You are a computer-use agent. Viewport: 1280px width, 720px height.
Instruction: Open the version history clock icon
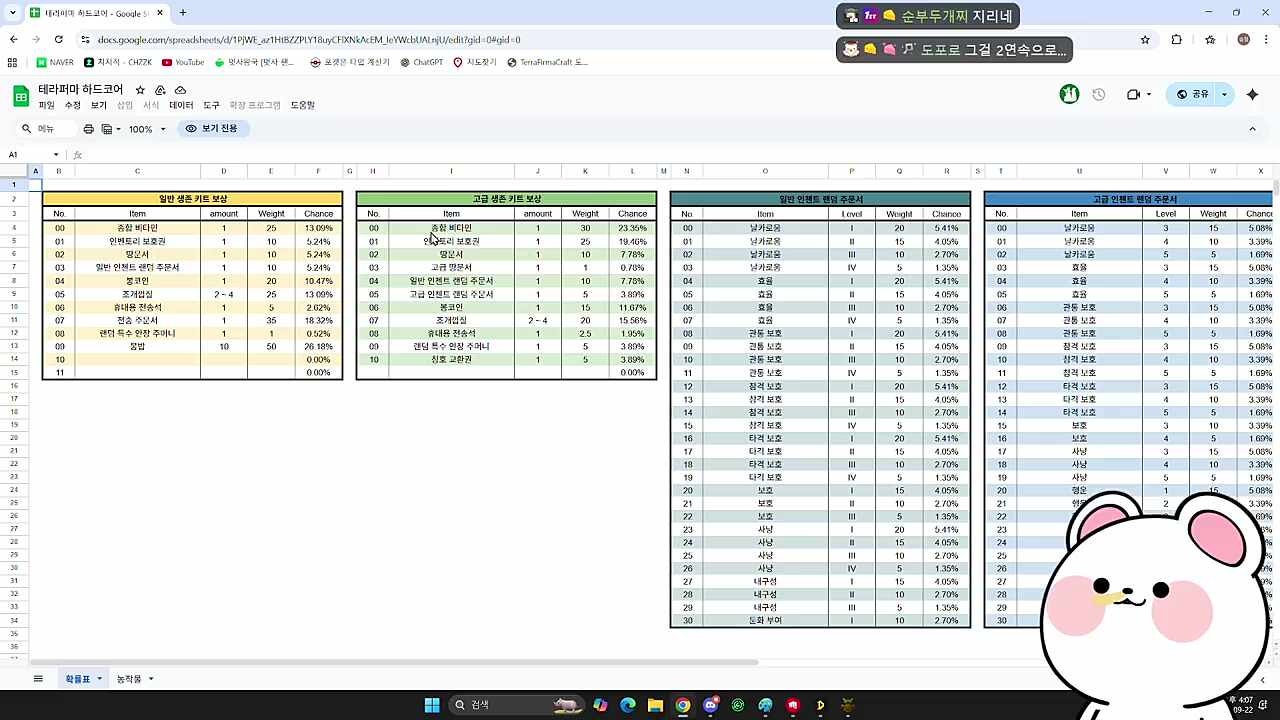(x=1099, y=94)
